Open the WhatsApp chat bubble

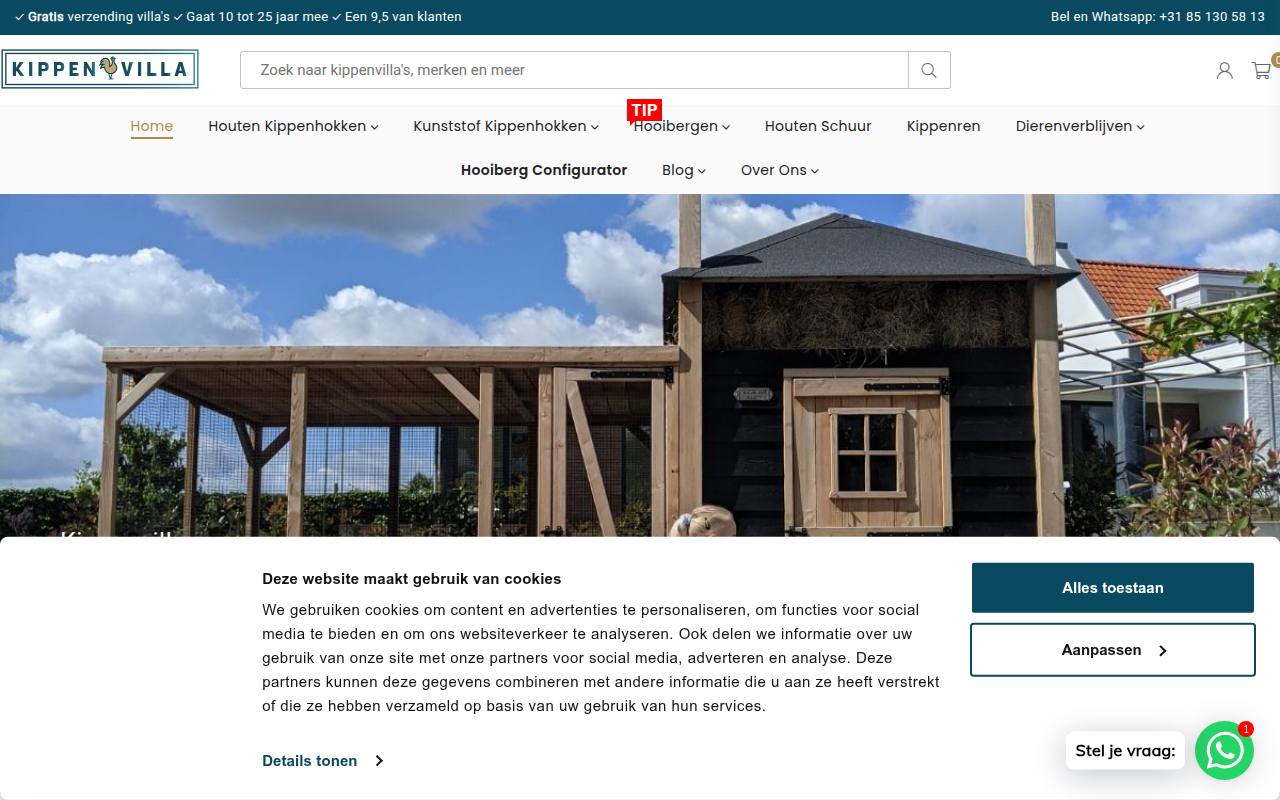tap(1225, 750)
